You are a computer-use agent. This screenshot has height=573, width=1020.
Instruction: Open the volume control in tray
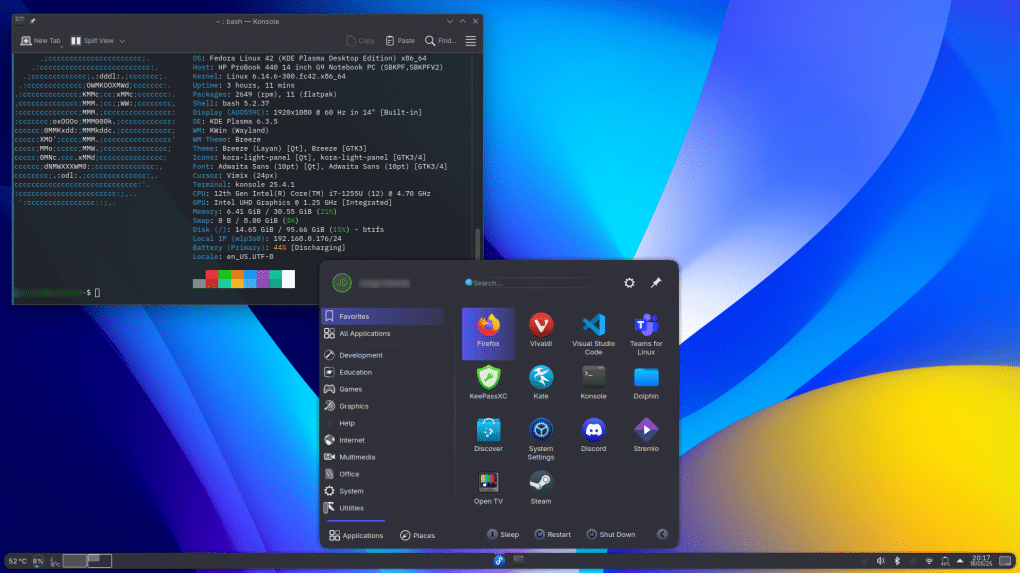(x=880, y=561)
